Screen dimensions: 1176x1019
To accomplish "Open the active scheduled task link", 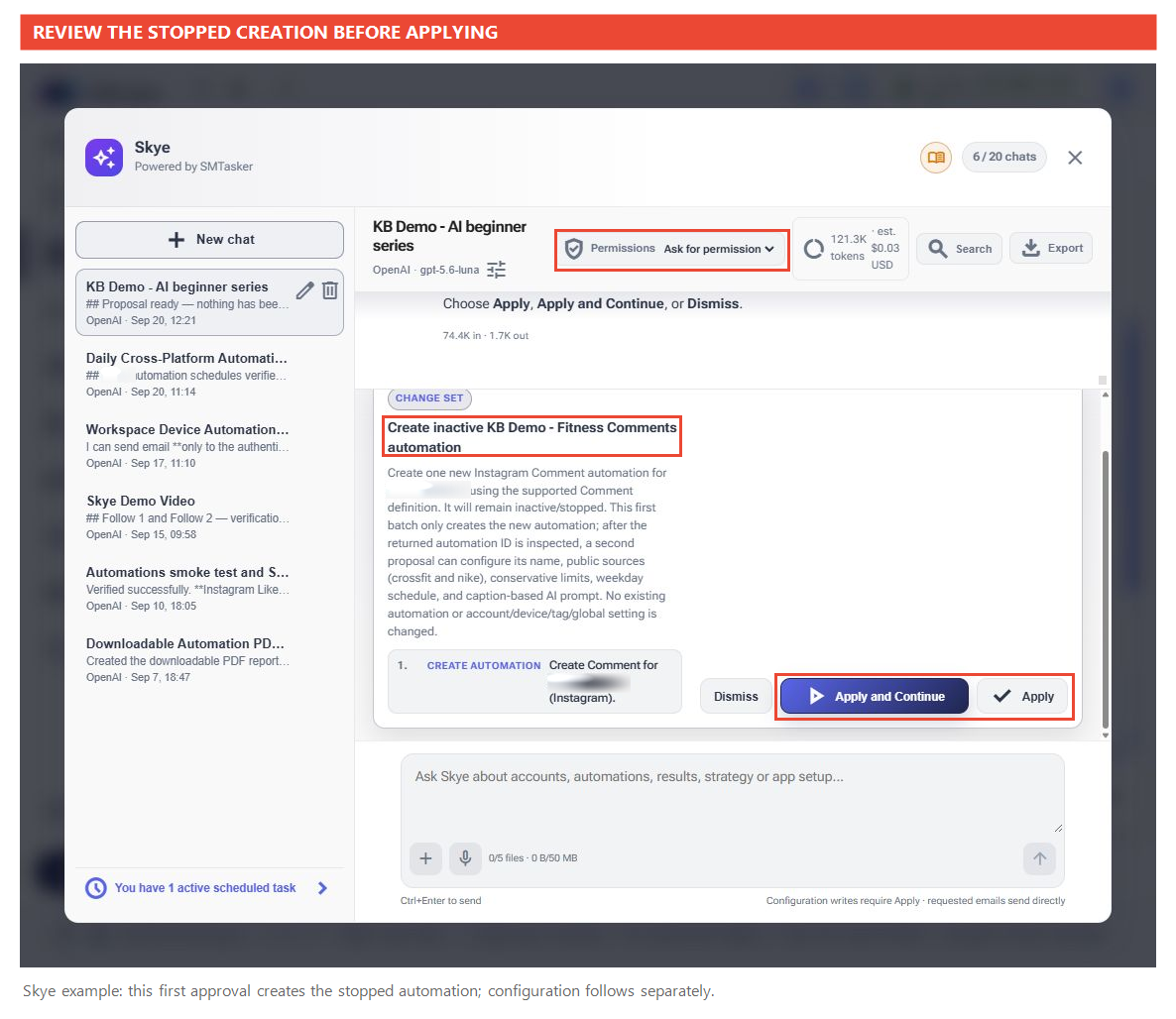I will (205, 888).
